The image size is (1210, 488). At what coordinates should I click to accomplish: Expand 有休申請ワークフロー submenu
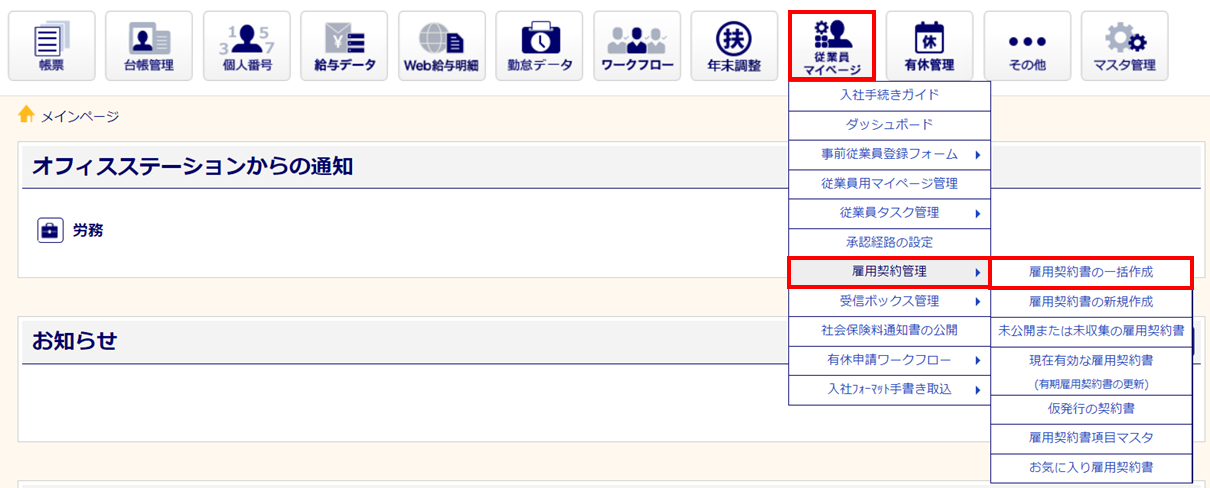889,359
